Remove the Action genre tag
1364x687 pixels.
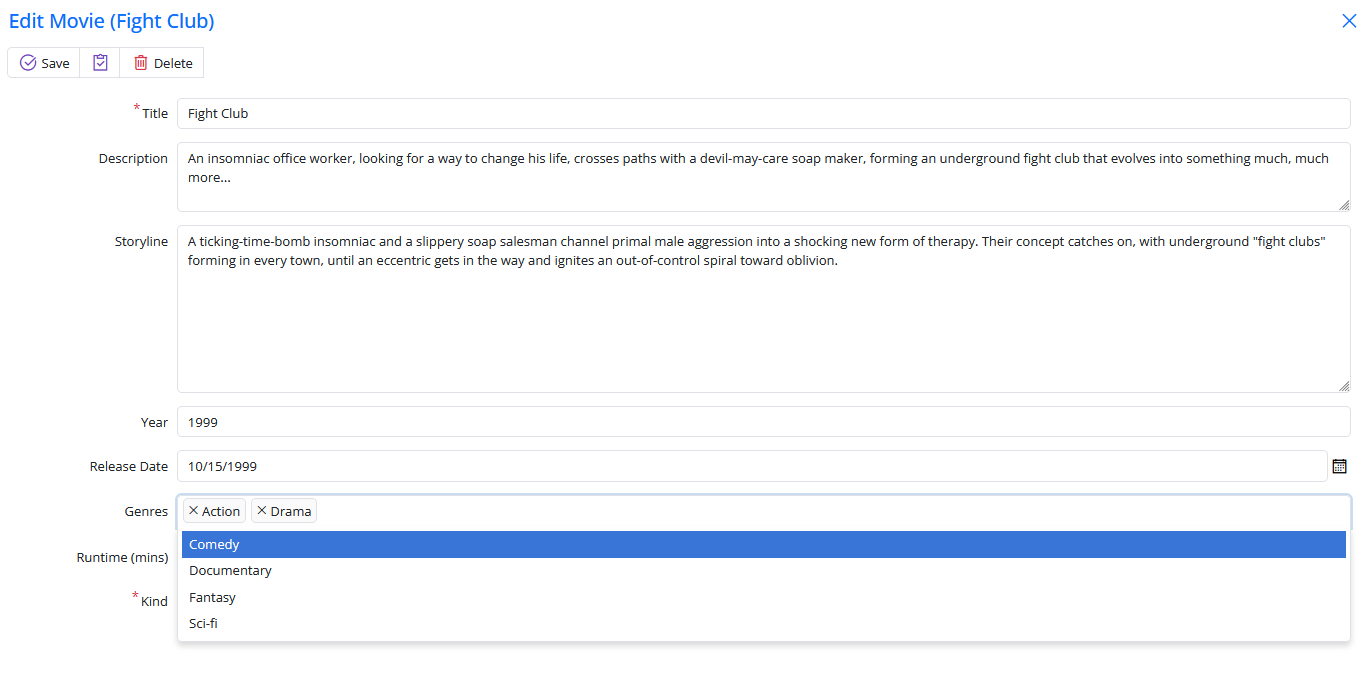pos(194,511)
